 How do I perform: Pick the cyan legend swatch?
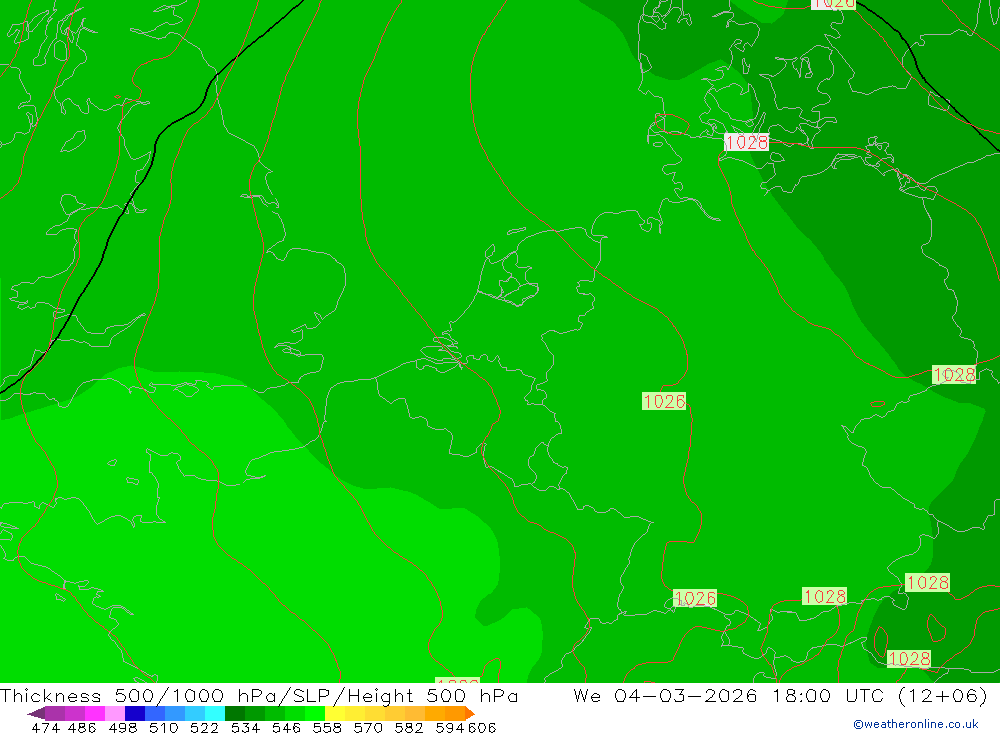tap(215, 713)
